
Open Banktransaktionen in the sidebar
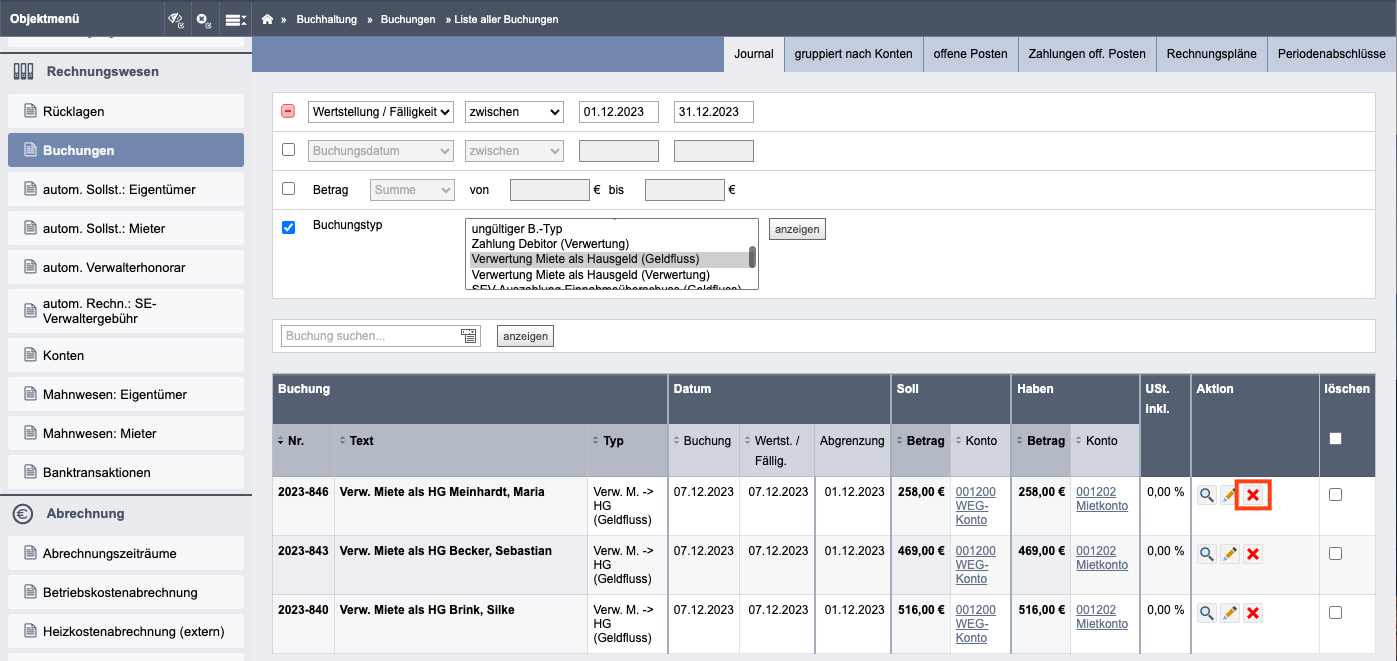(126, 473)
